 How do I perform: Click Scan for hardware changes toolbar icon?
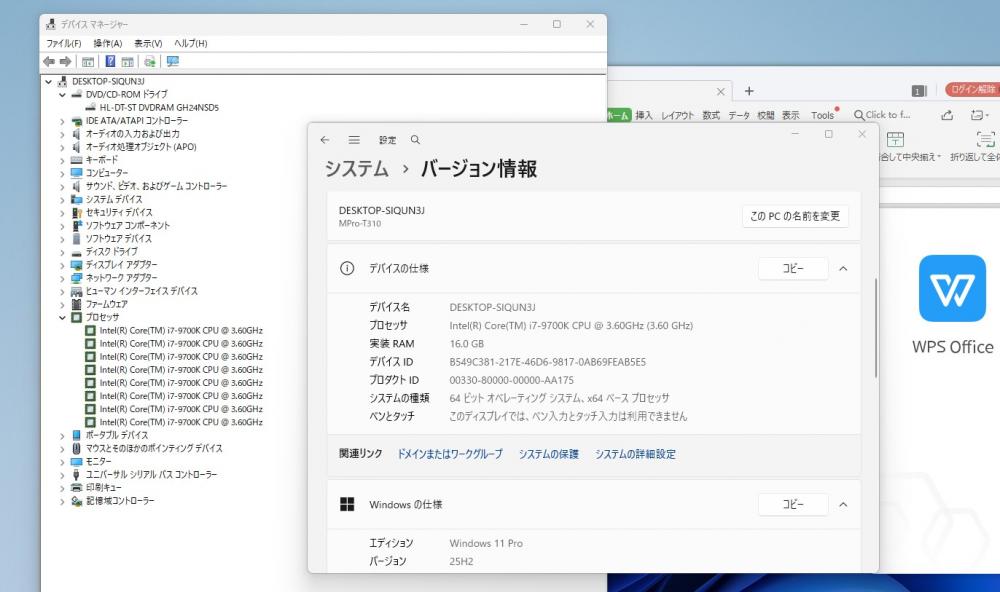coord(150,61)
